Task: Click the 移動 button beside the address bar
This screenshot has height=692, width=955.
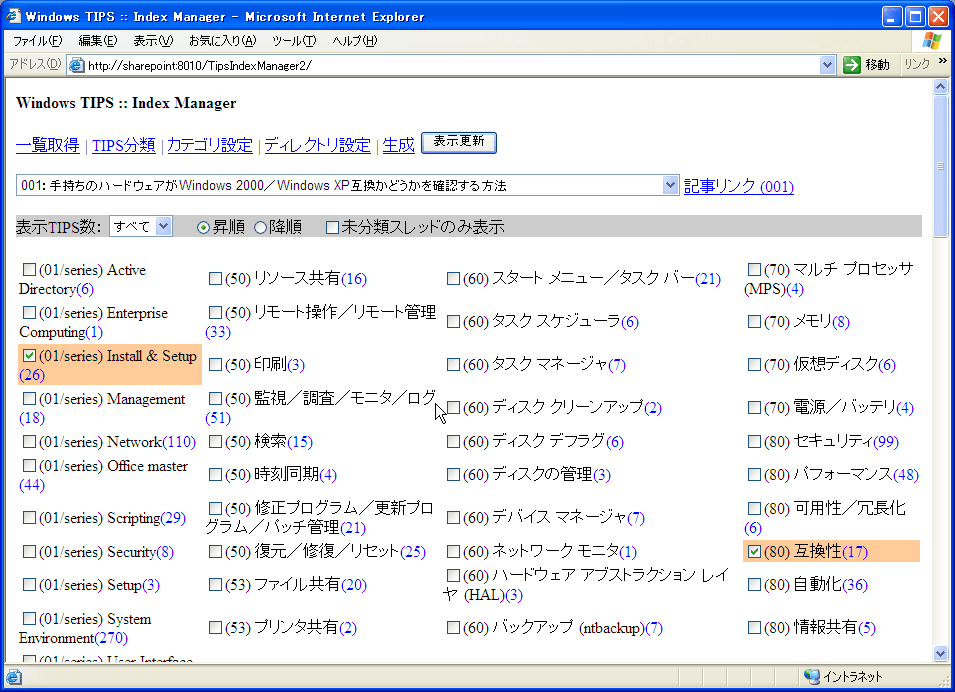Action: [x=868, y=65]
